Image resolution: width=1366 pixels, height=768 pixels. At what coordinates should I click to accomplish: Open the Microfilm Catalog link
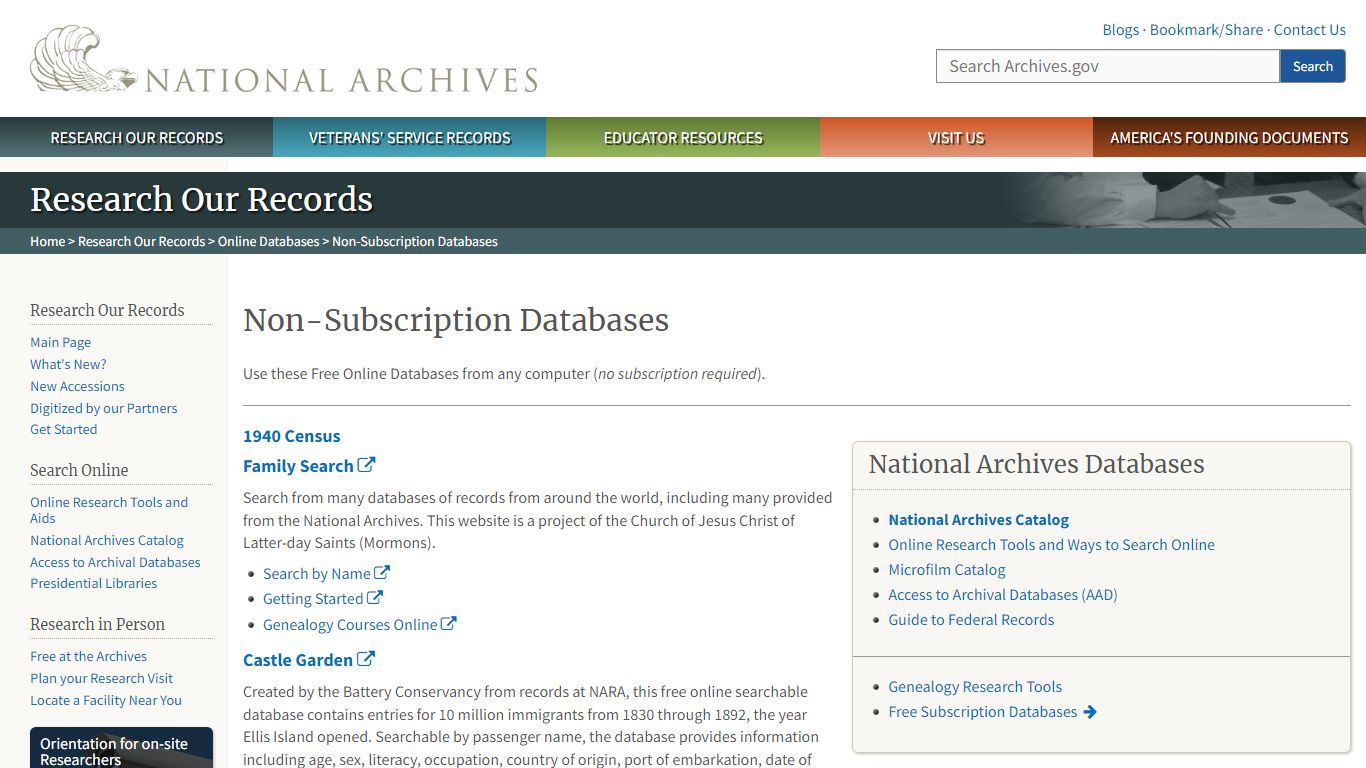pos(946,570)
